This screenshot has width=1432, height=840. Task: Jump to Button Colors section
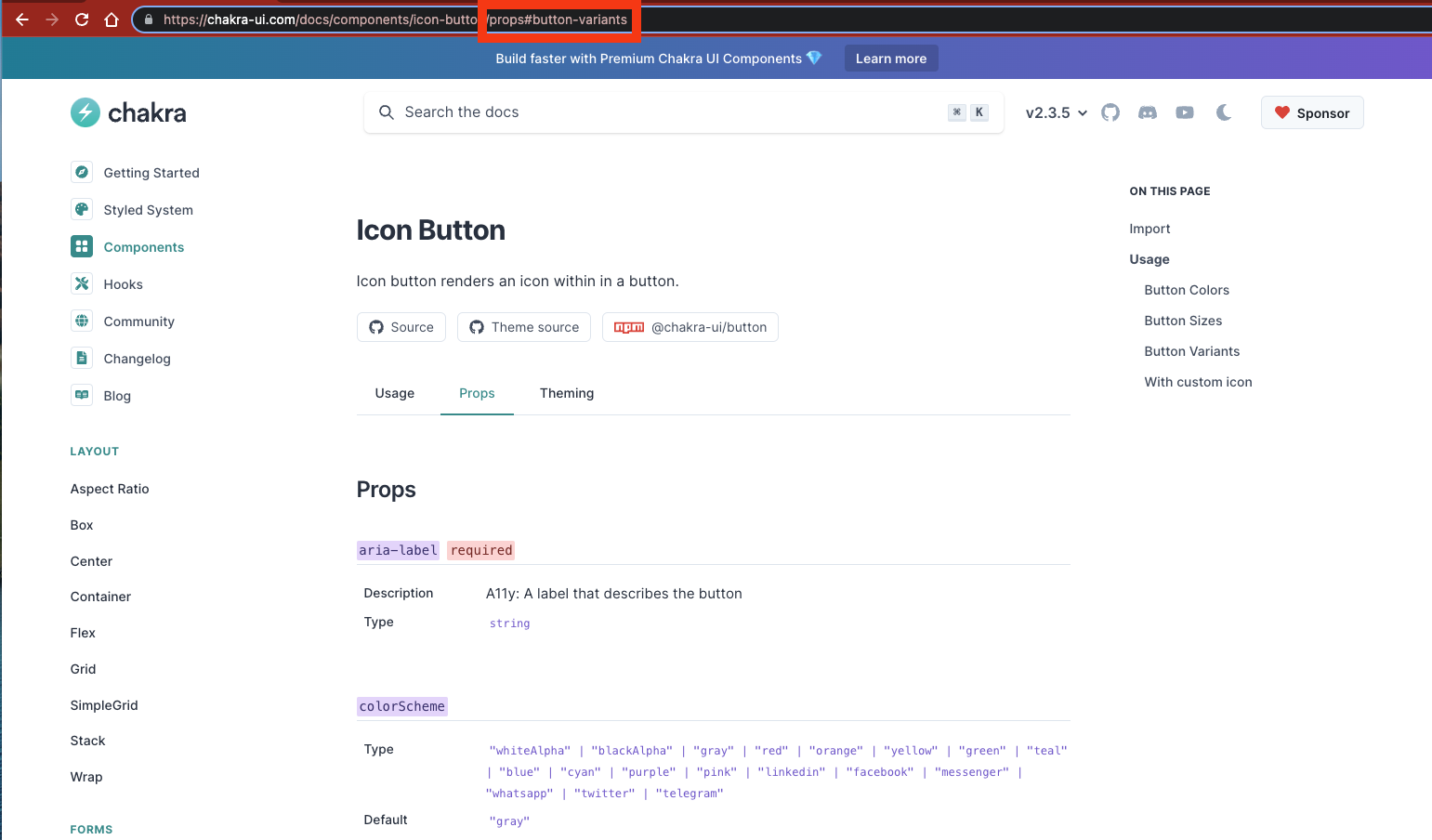pos(1187,290)
